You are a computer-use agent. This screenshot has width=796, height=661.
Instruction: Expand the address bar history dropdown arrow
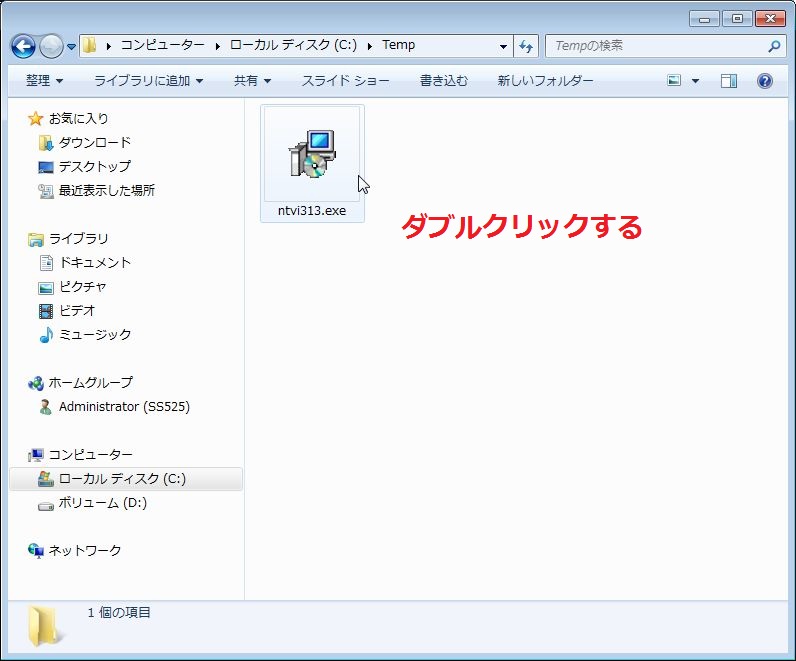click(503, 46)
